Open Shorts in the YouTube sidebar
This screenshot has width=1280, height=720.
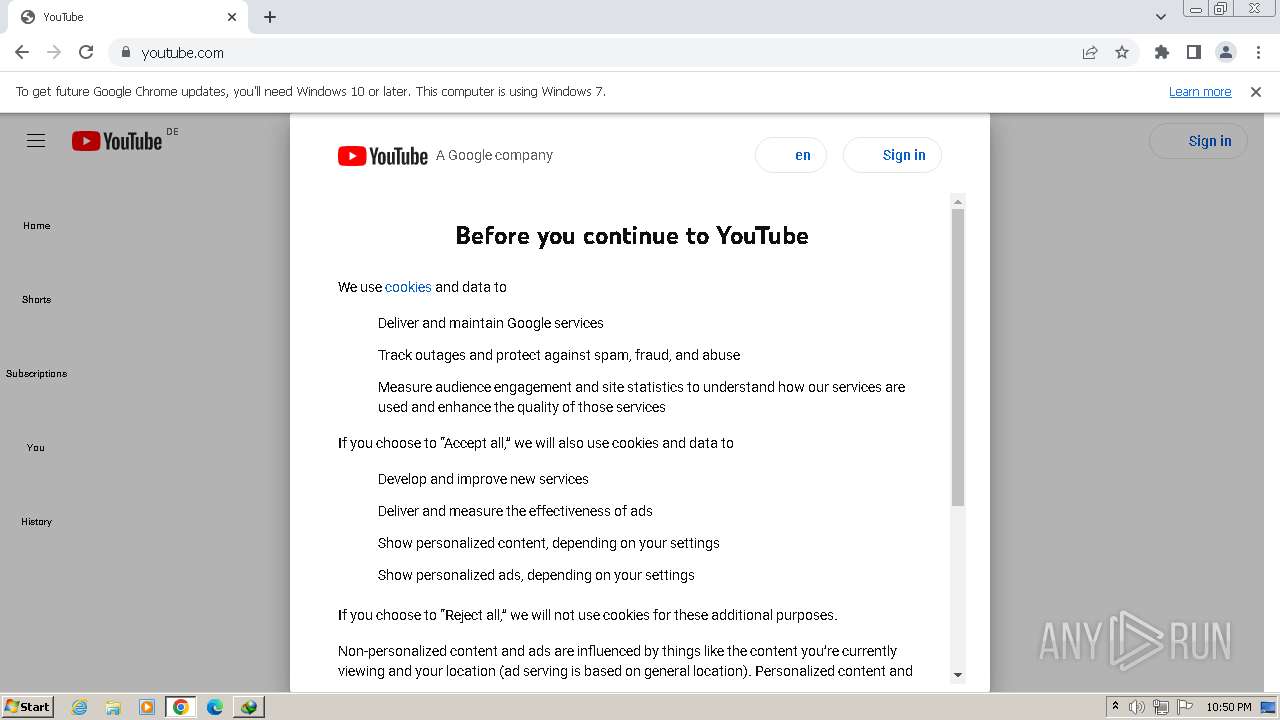tap(37, 300)
